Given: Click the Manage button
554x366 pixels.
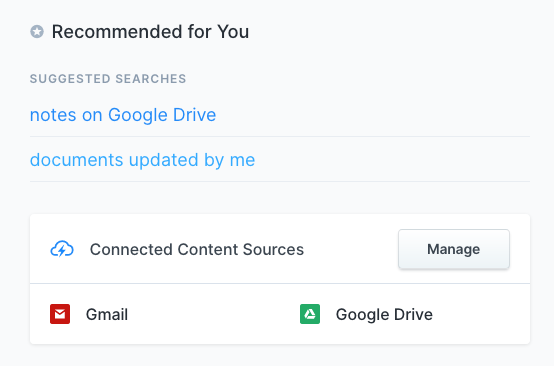Looking at the screenshot, I should [454, 249].
